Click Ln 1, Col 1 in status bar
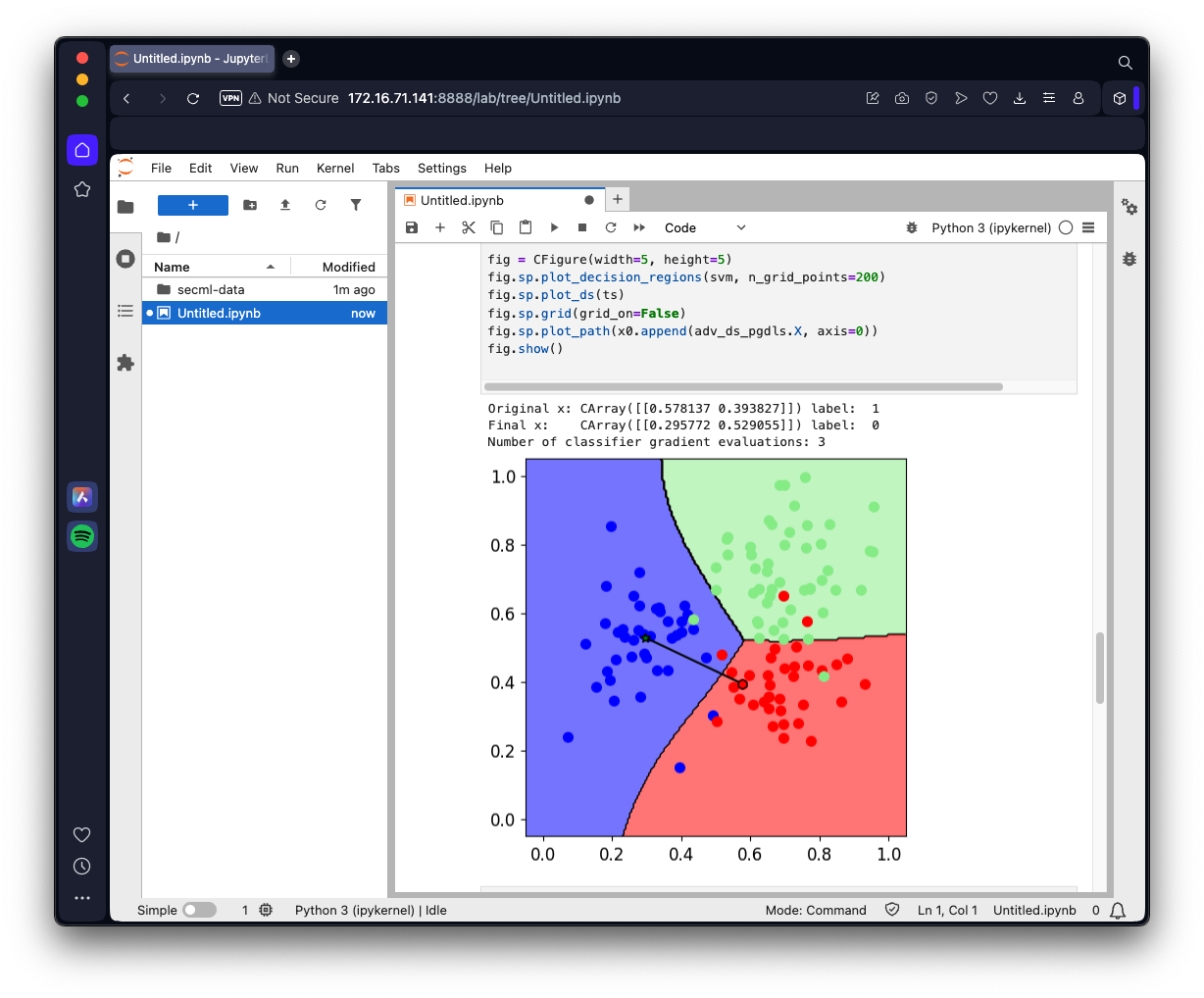 [947, 910]
